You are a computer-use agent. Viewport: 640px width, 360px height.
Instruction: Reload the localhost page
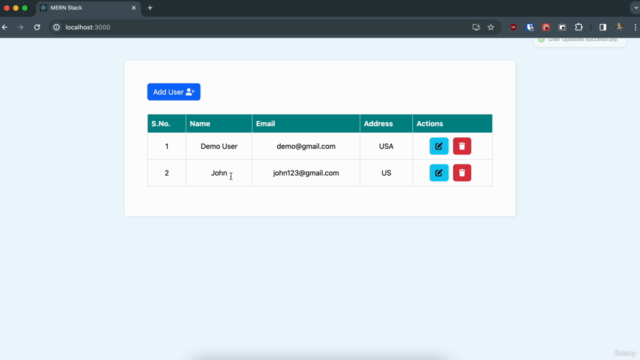click(37, 27)
